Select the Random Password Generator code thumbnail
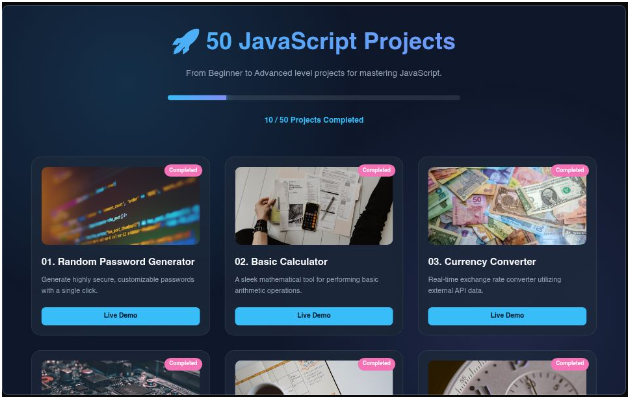Viewport: 630px width, 399px height. pyautogui.click(x=121, y=206)
